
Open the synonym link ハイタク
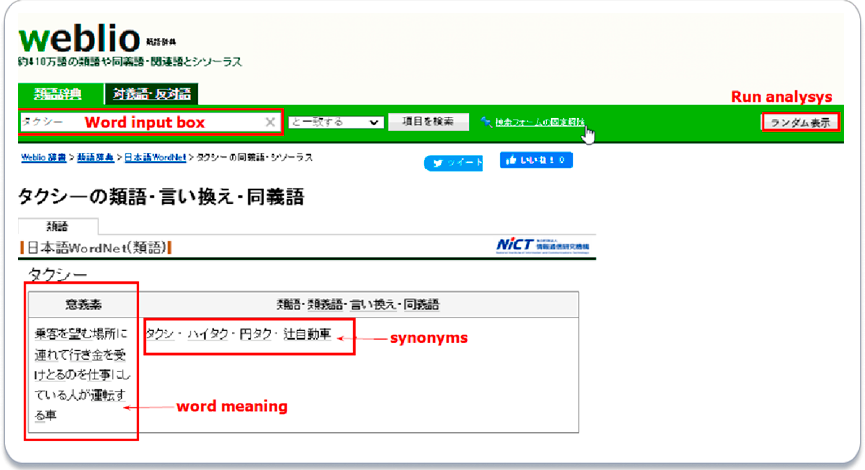[207, 334]
